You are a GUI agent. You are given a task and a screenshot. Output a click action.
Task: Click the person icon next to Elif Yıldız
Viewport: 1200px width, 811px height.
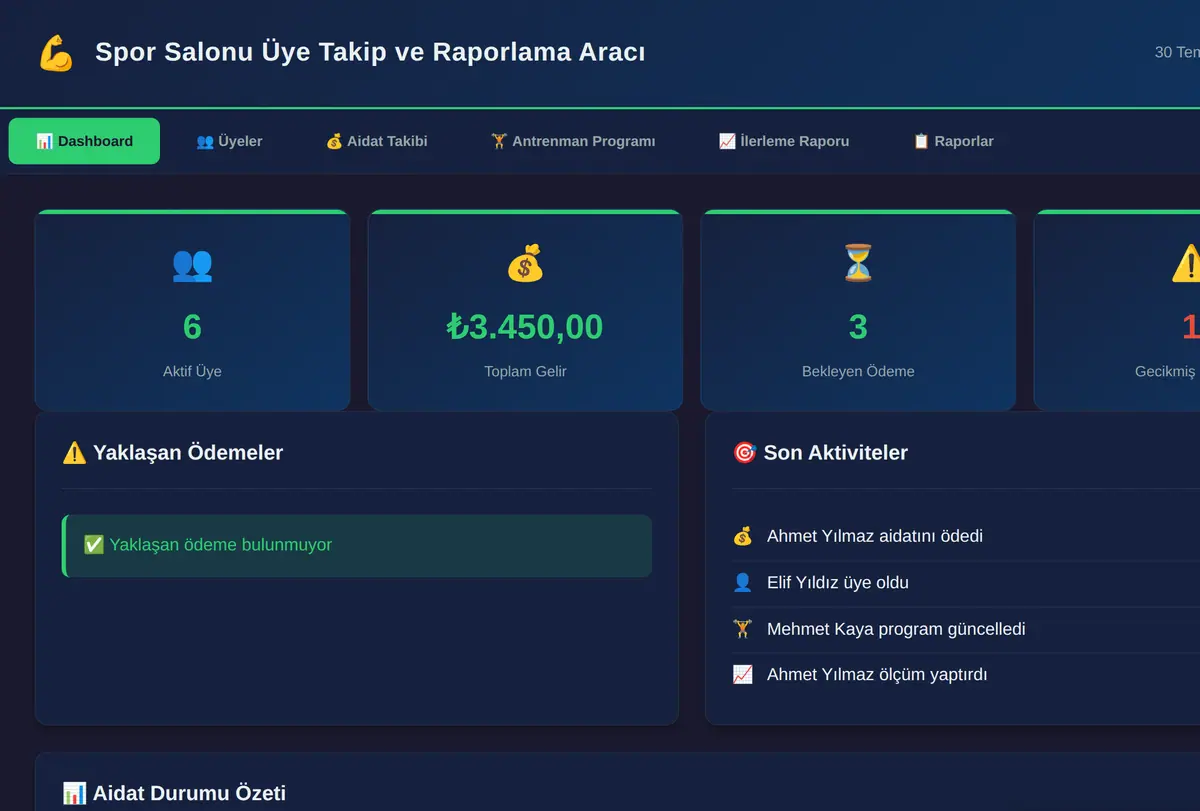click(742, 582)
